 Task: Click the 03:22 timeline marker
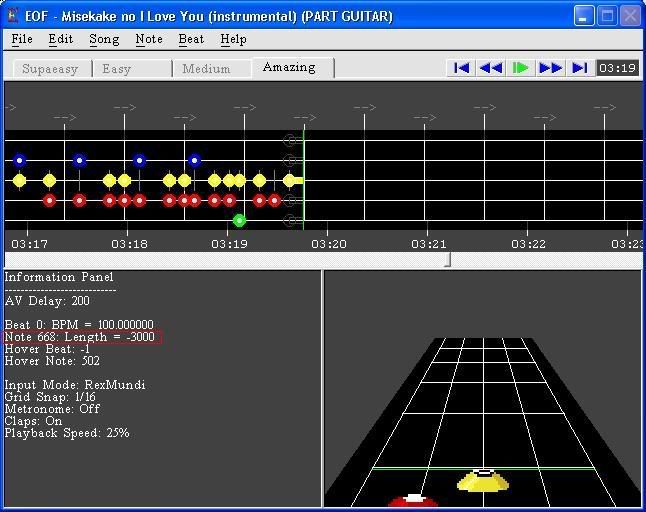tap(529, 244)
